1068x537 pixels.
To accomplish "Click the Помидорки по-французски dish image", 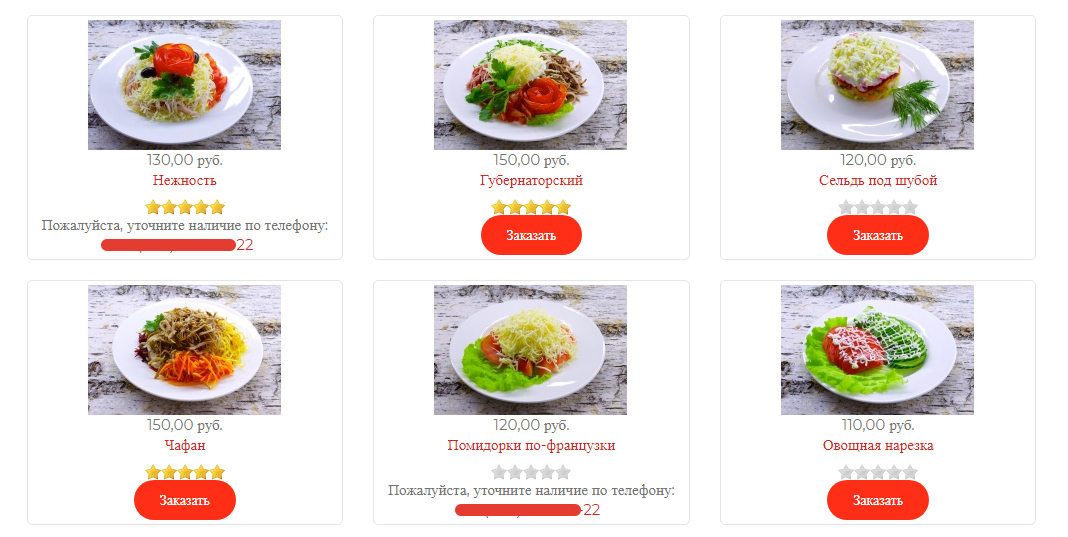I will pyautogui.click(x=530, y=350).
